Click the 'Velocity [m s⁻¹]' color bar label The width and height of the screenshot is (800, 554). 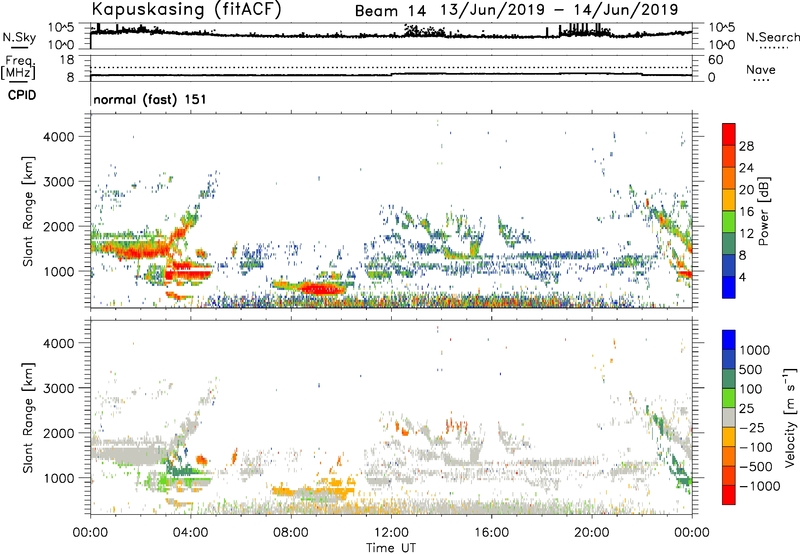click(x=790, y=417)
